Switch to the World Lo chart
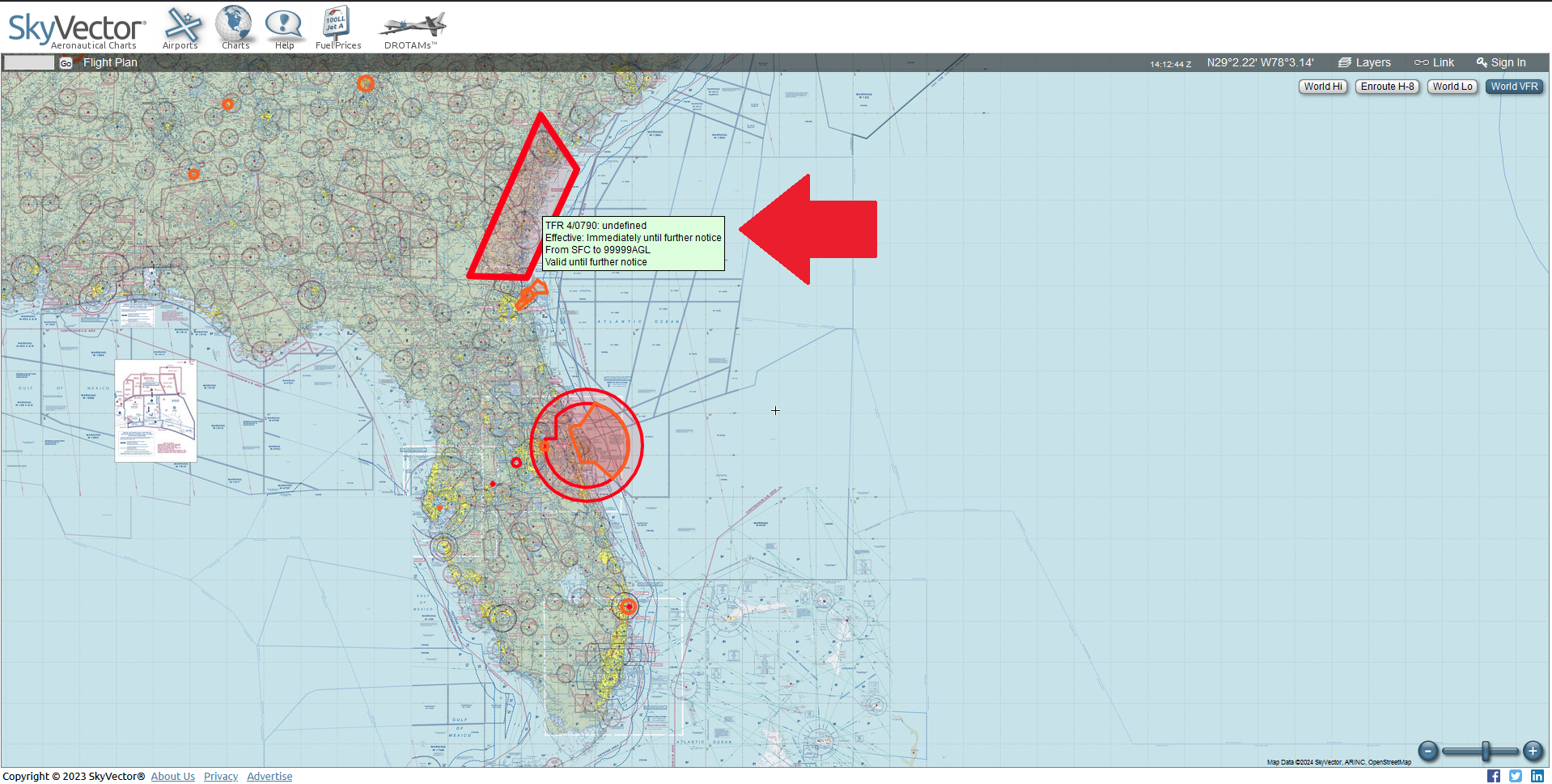Viewport: 1552px width, 784px height. point(1452,87)
